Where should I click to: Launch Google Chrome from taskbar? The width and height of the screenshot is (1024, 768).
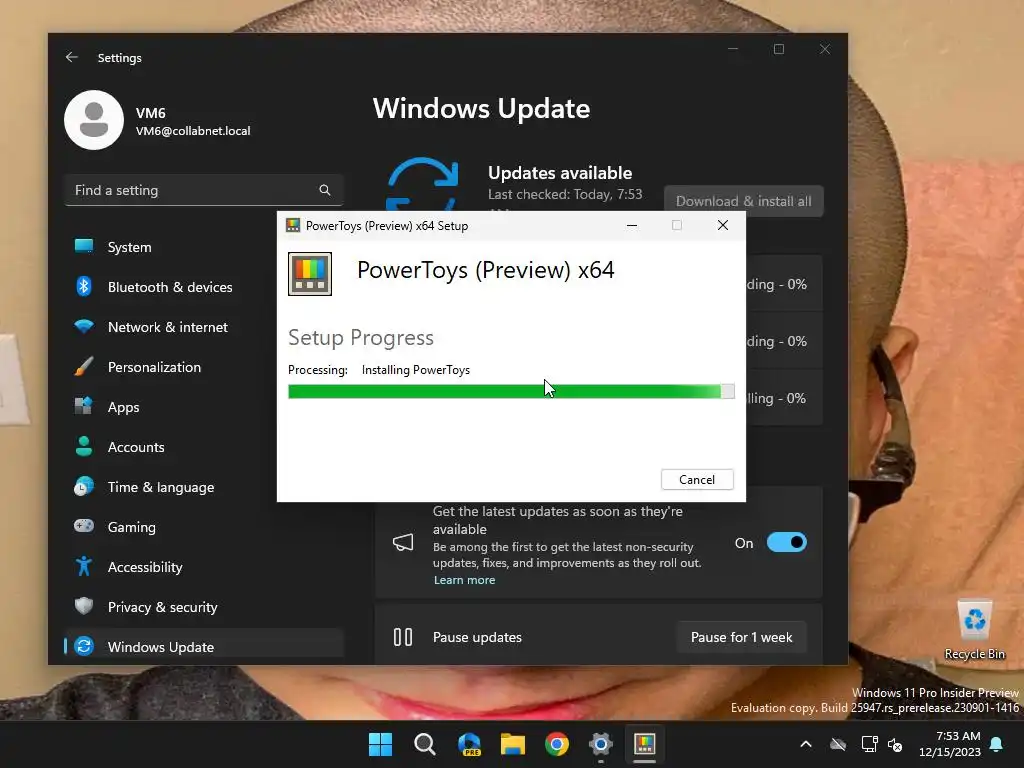pos(557,744)
